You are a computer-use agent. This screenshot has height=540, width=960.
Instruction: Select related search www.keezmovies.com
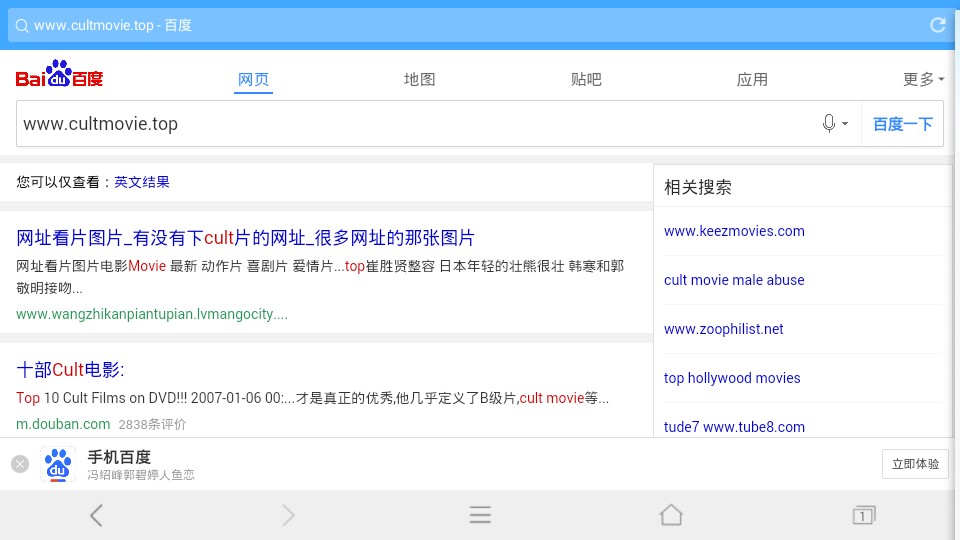coord(734,231)
